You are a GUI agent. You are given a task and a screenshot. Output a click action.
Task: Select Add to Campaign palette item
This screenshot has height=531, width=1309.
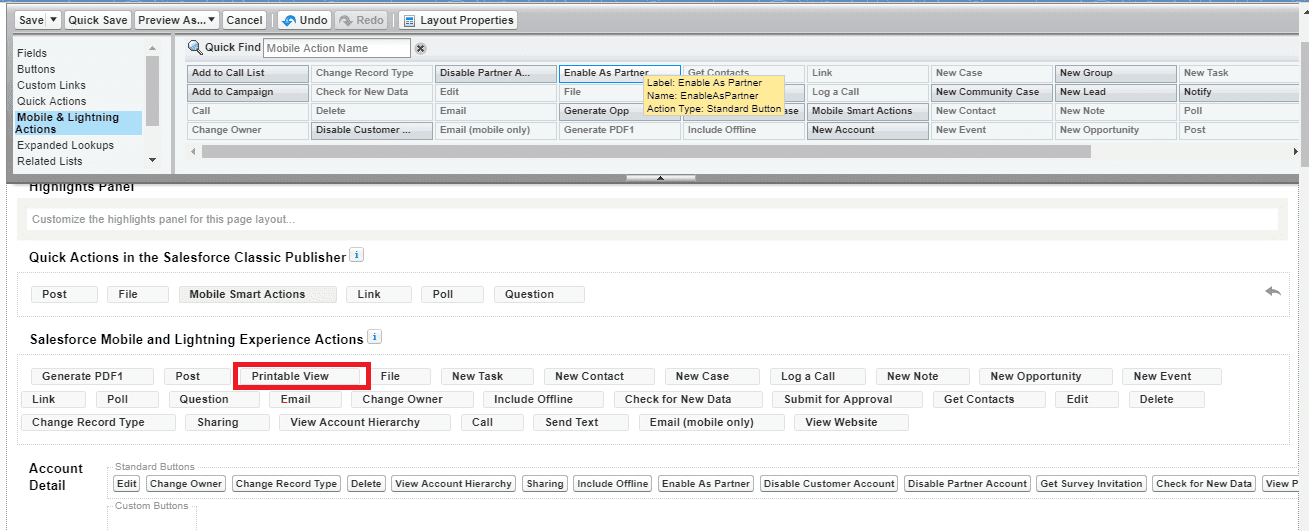[247, 92]
